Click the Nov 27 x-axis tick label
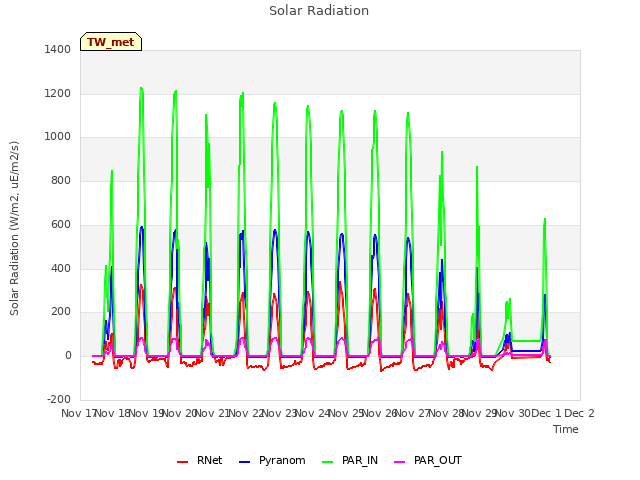Viewport: 640px width, 480px height. (x=413, y=413)
